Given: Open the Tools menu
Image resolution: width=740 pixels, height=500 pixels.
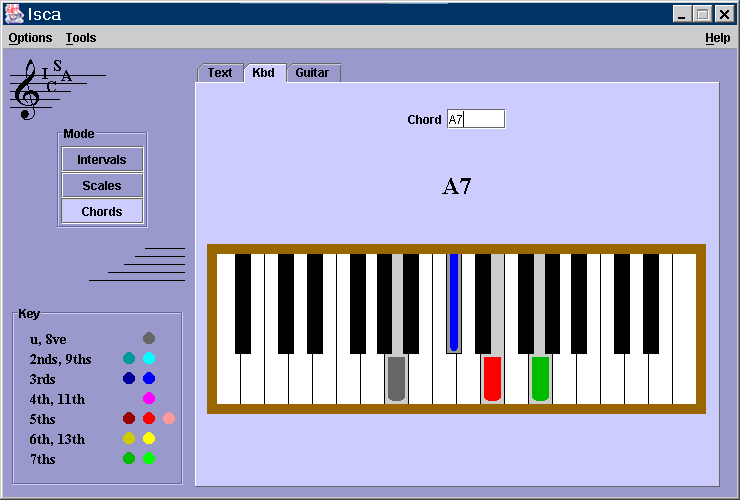Looking at the screenshot, I should coord(81,38).
